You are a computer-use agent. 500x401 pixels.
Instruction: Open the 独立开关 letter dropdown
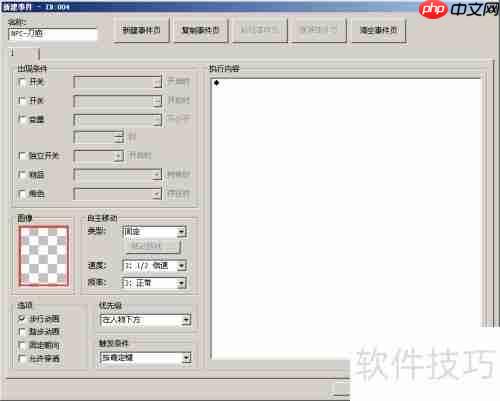pyautogui.click(x=99, y=156)
